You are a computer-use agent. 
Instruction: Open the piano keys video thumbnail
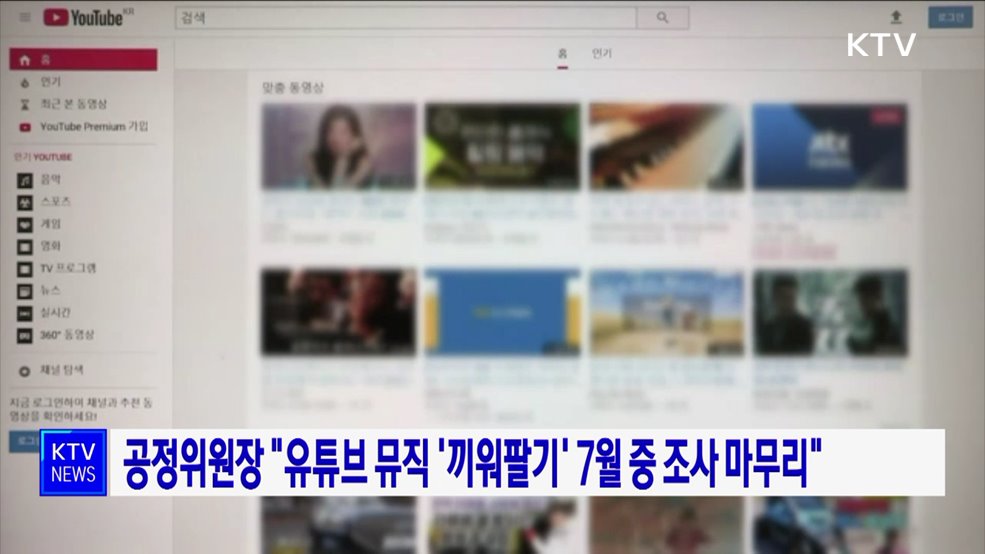667,146
